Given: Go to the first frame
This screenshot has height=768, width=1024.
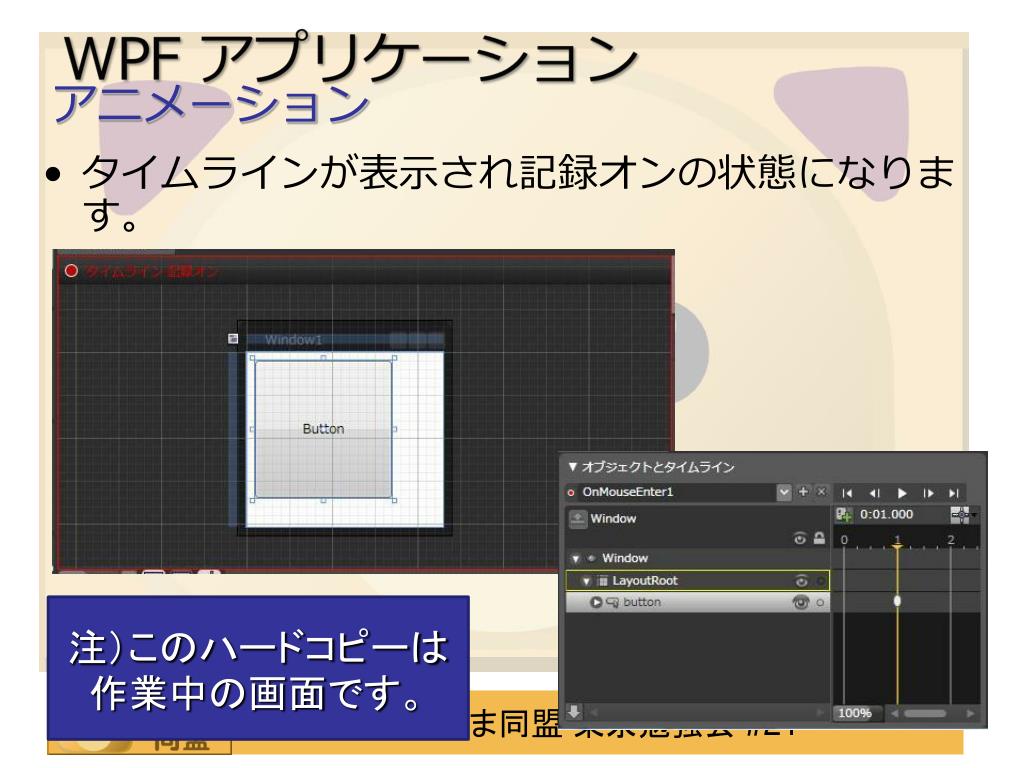Looking at the screenshot, I should click(x=847, y=493).
